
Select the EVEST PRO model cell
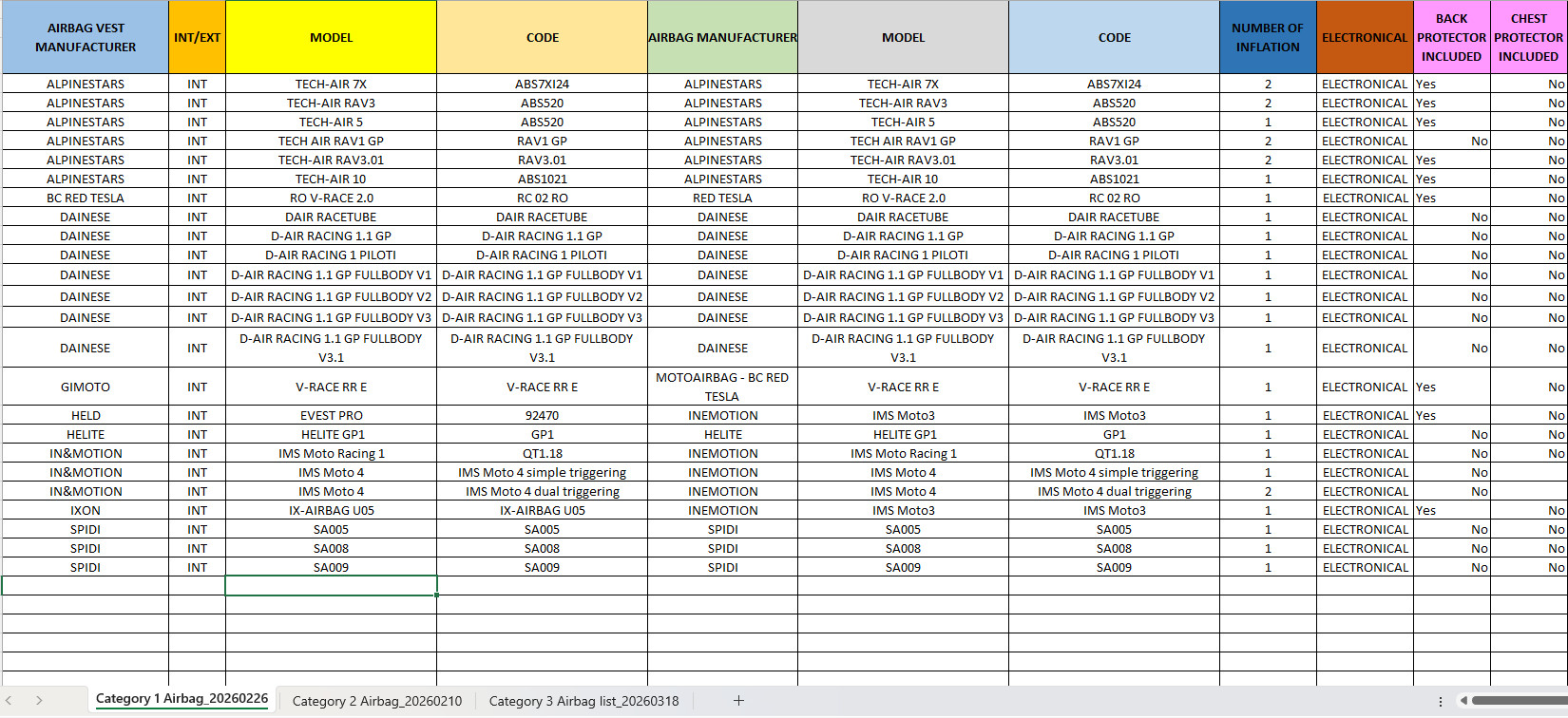point(331,416)
